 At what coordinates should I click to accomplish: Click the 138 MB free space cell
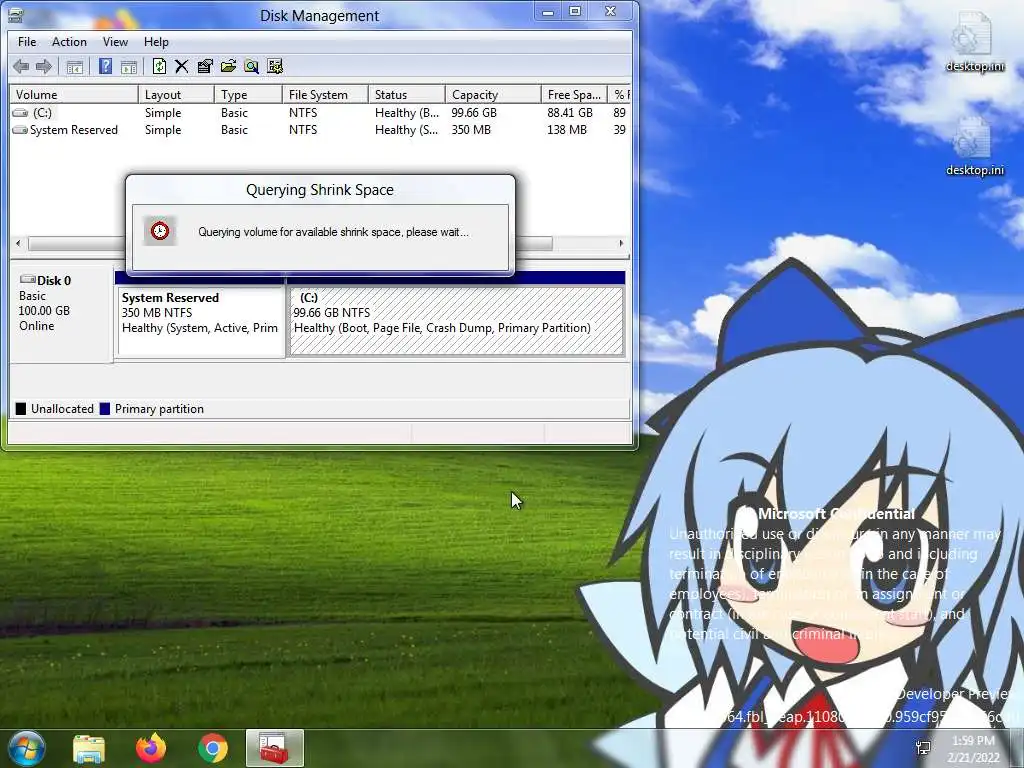pyautogui.click(x=567, y=130)
